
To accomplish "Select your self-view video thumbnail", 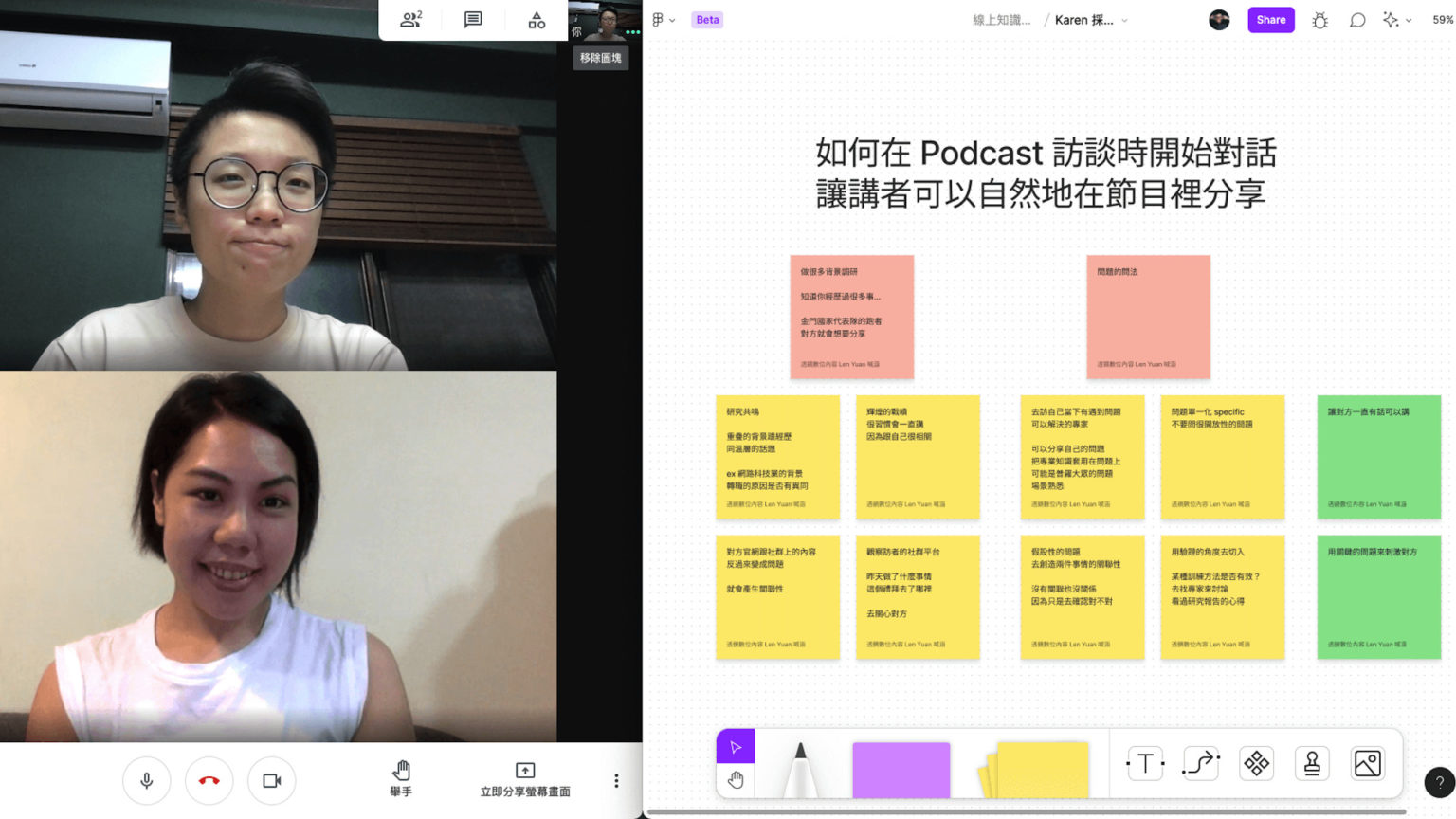I will pos(605,21).
